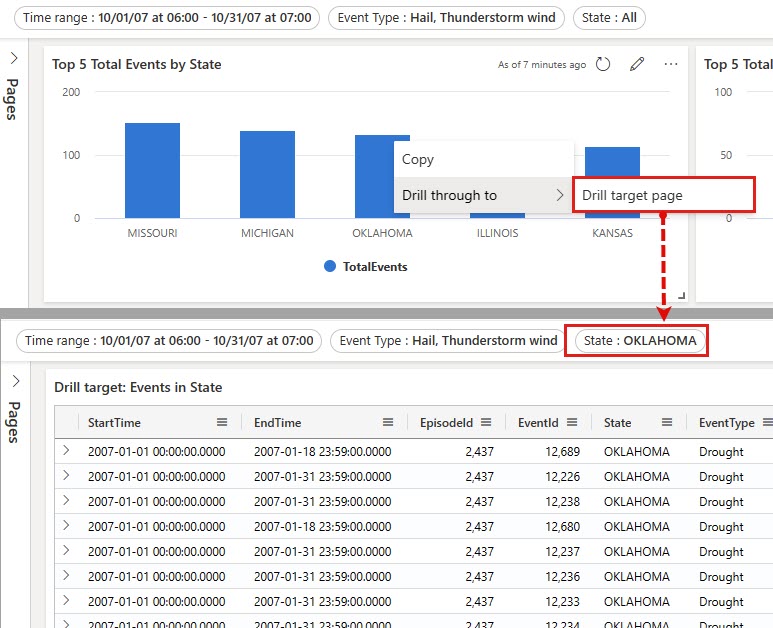Expand table row with EventId 12,233
The height and width of the screenshot is (628, 773).
(66, 601)
